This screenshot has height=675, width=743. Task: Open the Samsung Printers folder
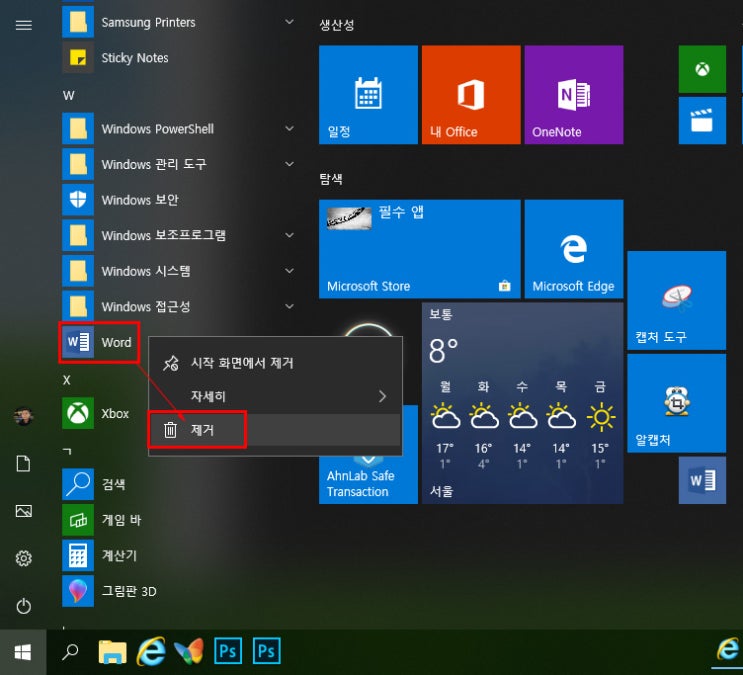pos(178,22)
